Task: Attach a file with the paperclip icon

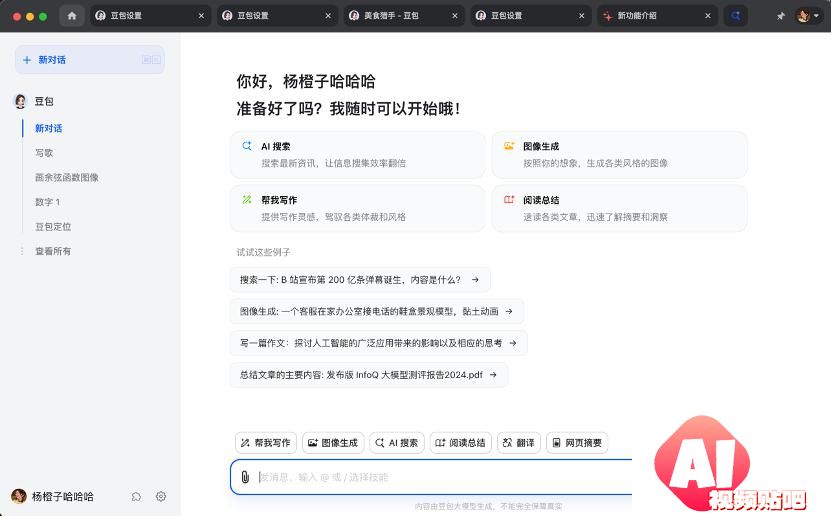Action: click(245, 477)
